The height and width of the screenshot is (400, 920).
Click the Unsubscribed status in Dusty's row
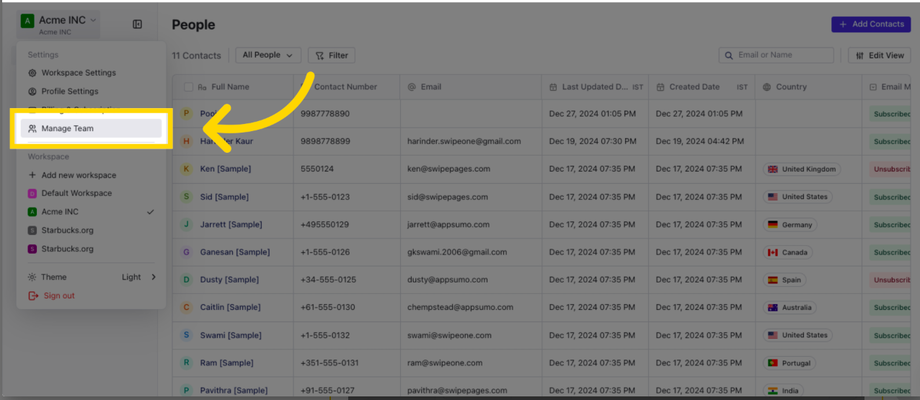coord(891,280)
